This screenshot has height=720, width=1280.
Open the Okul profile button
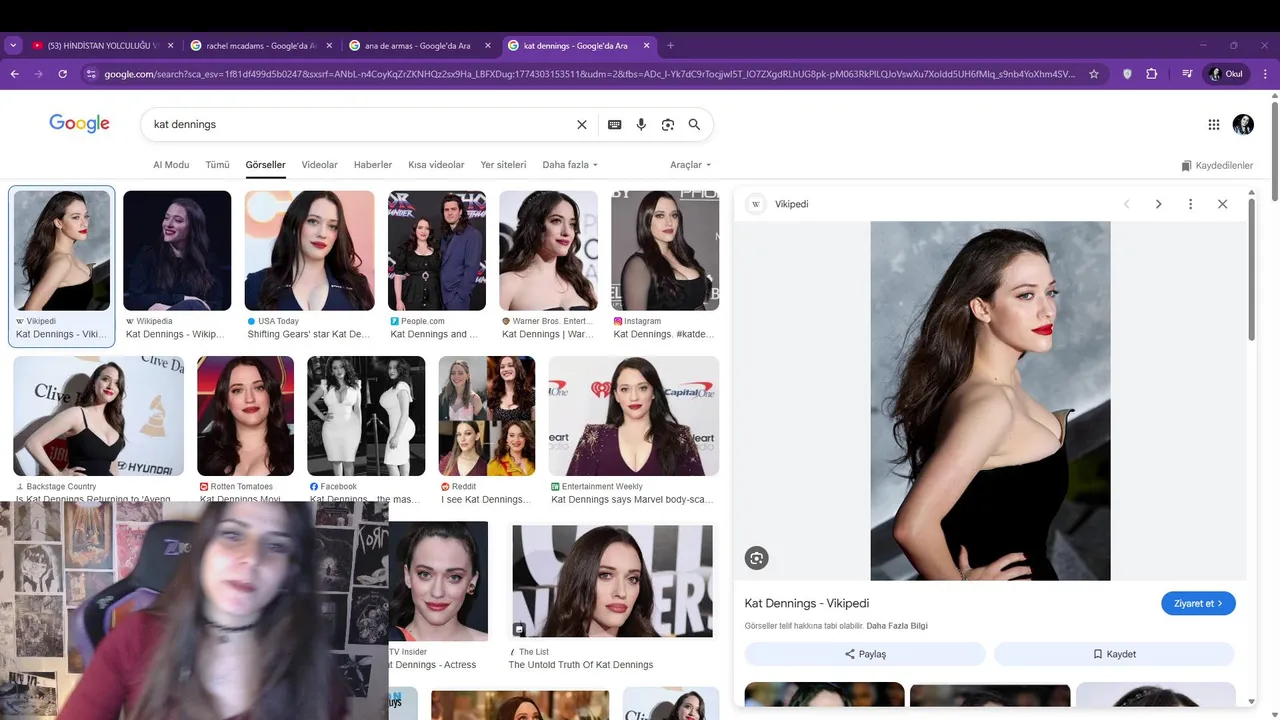(1227, 74)
